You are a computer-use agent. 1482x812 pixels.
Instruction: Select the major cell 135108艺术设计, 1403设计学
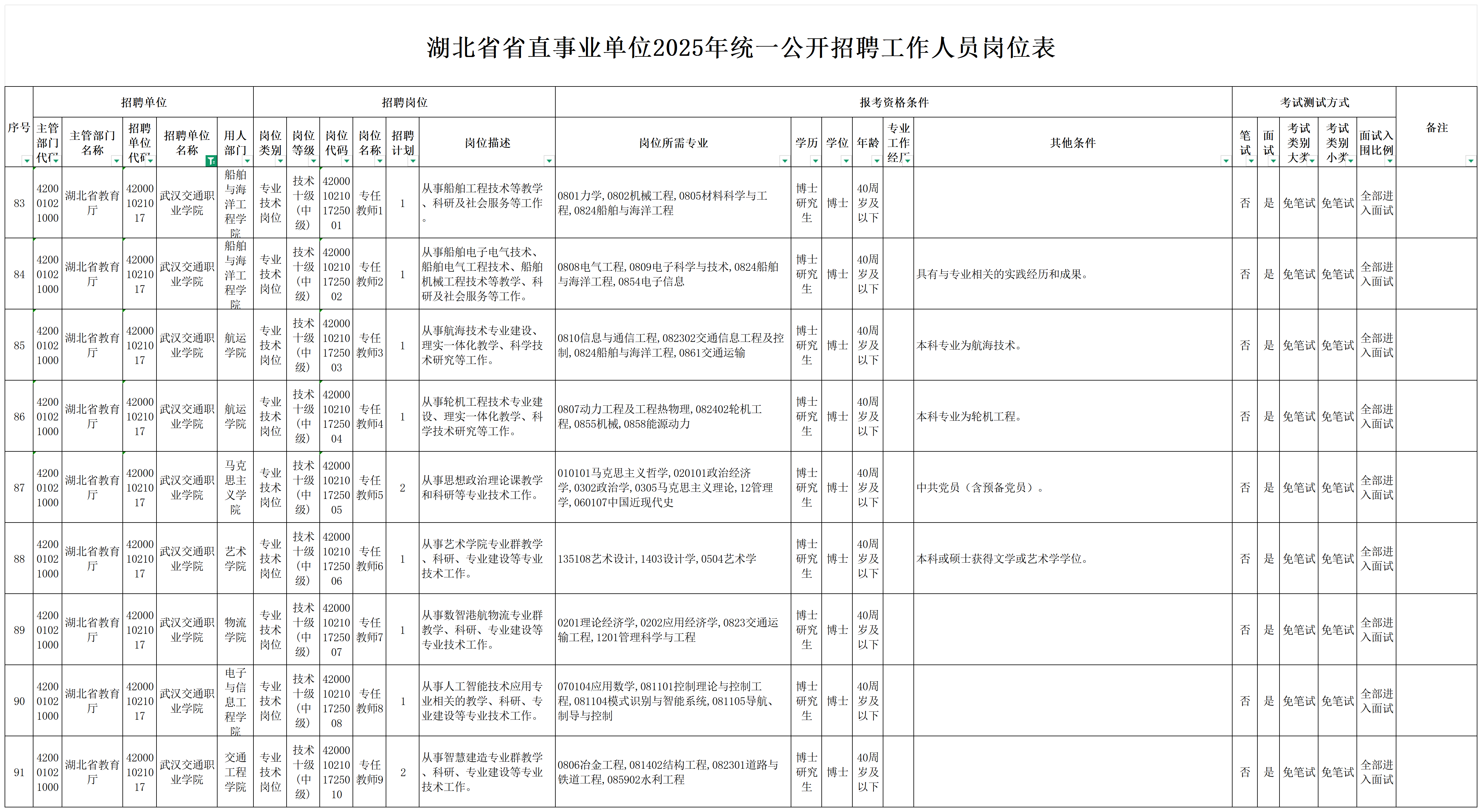coord(673,558)
